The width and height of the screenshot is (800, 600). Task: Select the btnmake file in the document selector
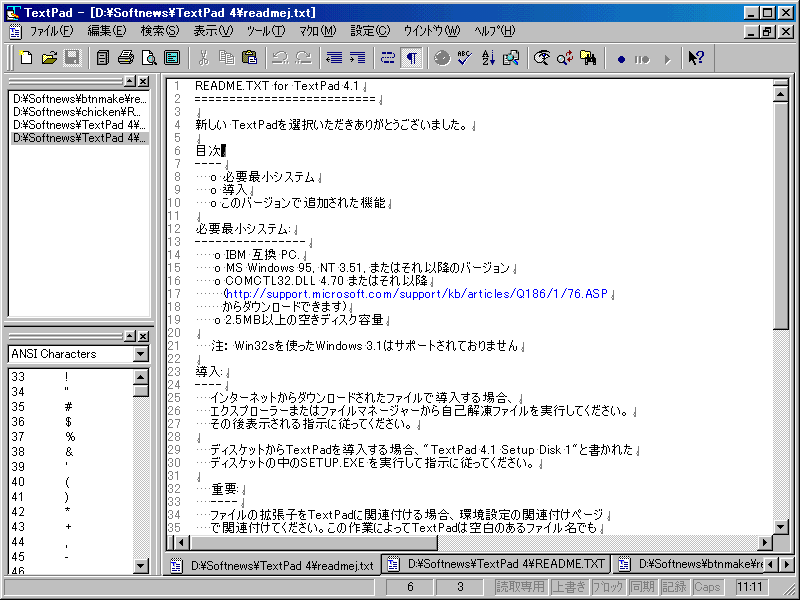[80, 98]
